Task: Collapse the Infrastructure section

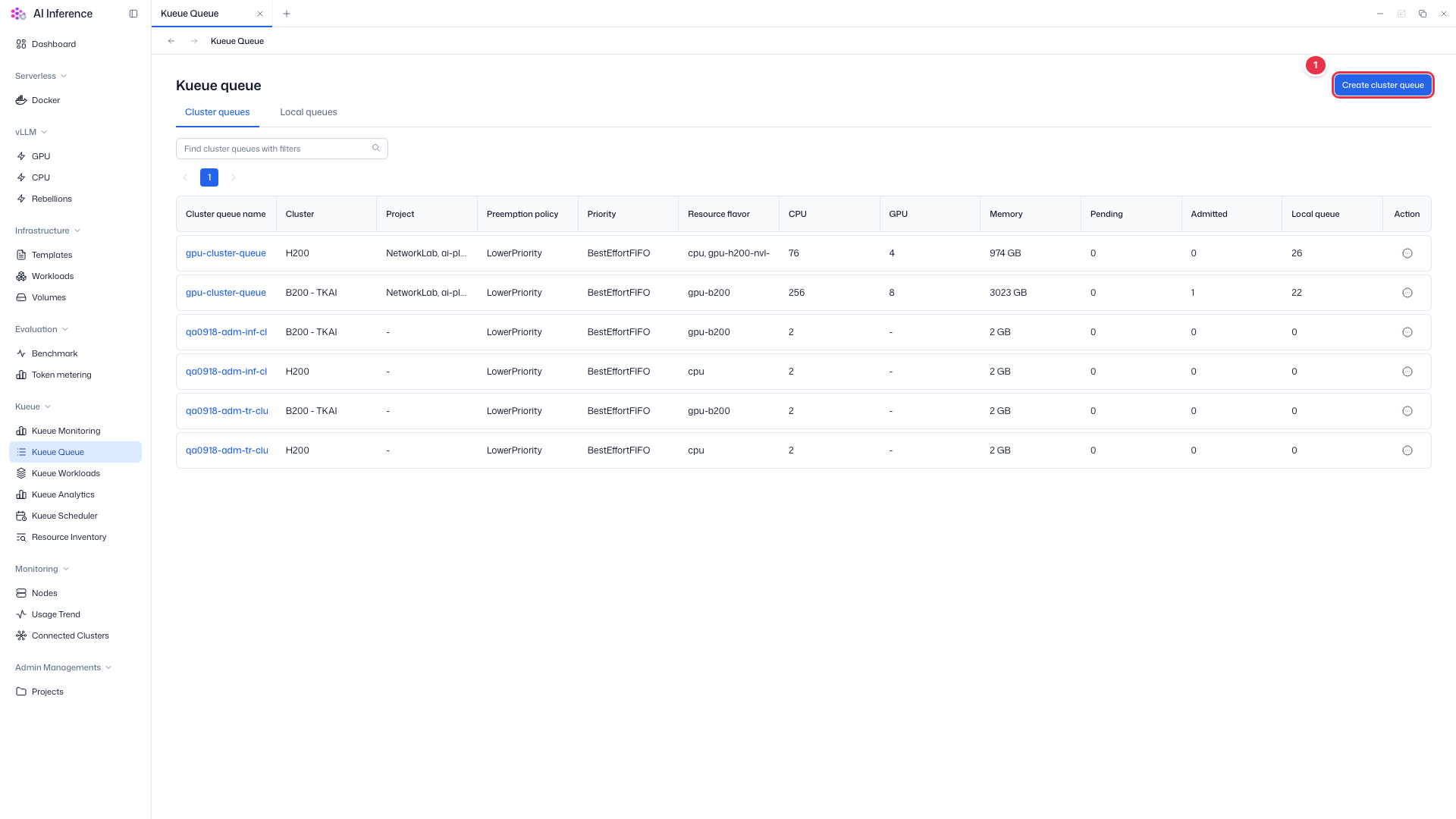Action: (x=48, y=231)
